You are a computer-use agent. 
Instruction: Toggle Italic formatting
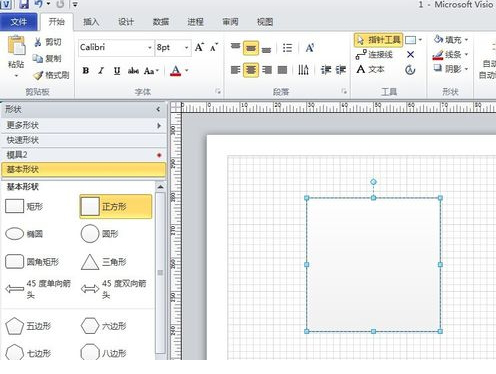(101, 71)
